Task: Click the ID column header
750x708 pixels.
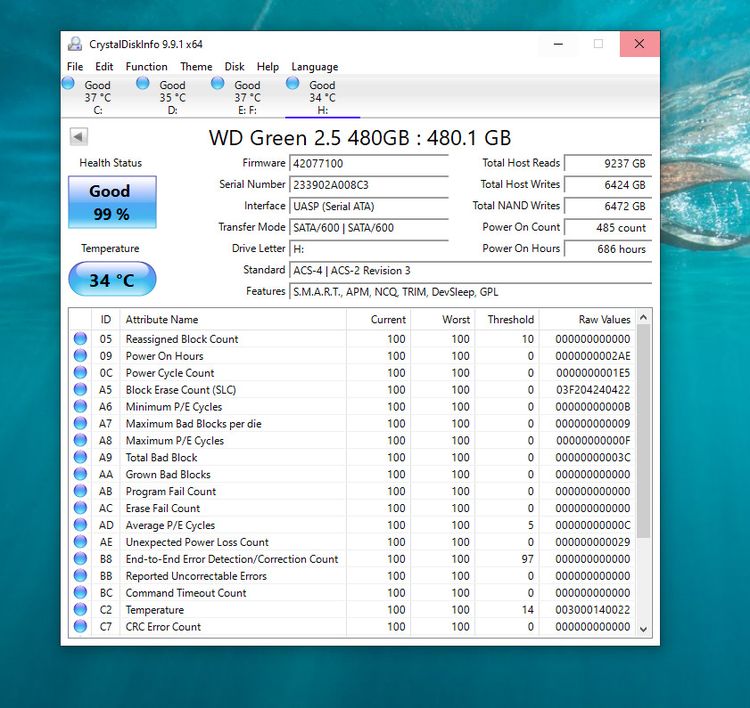Action: [106, 320]
